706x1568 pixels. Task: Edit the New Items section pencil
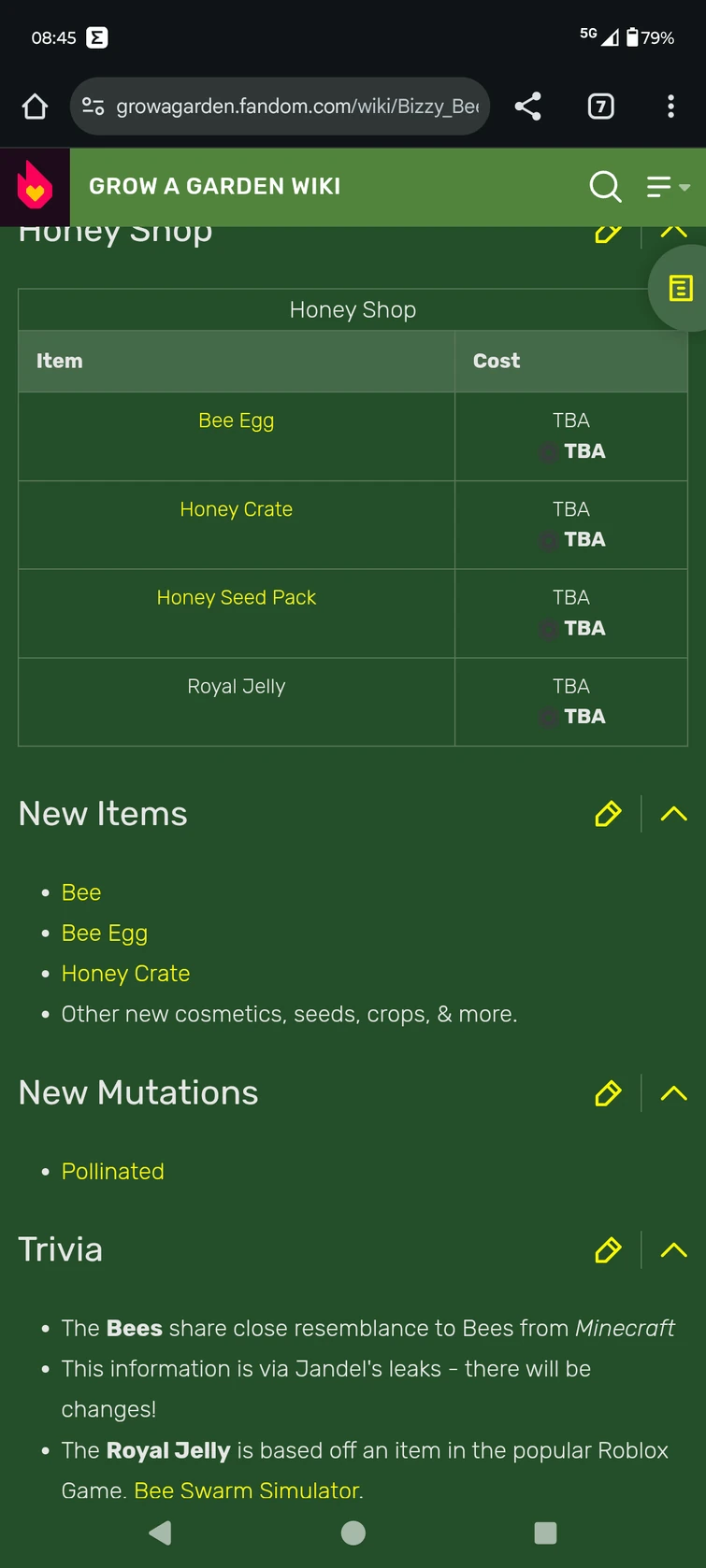point(608,814)
